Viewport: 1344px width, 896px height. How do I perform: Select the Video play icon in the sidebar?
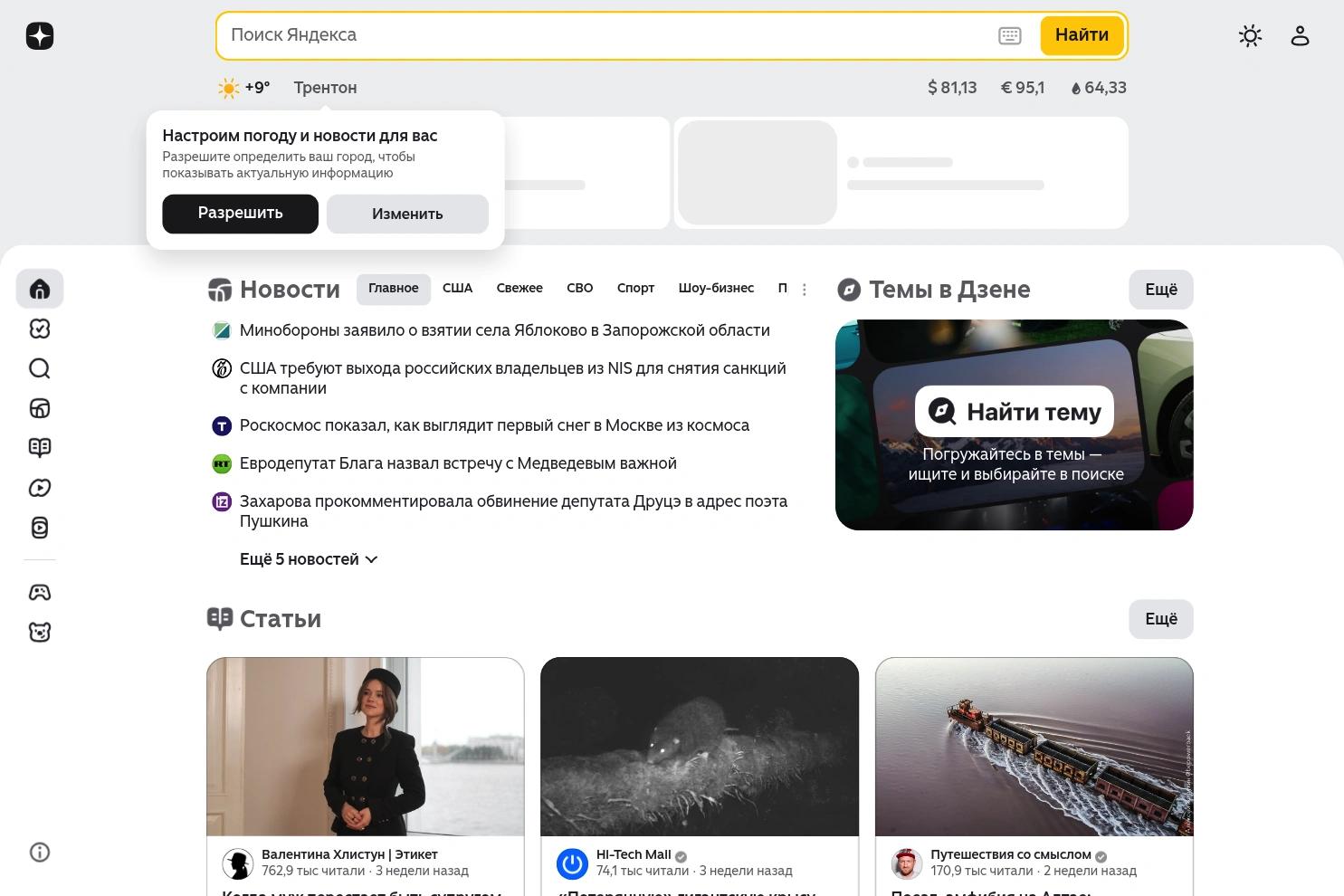point(39,488)
